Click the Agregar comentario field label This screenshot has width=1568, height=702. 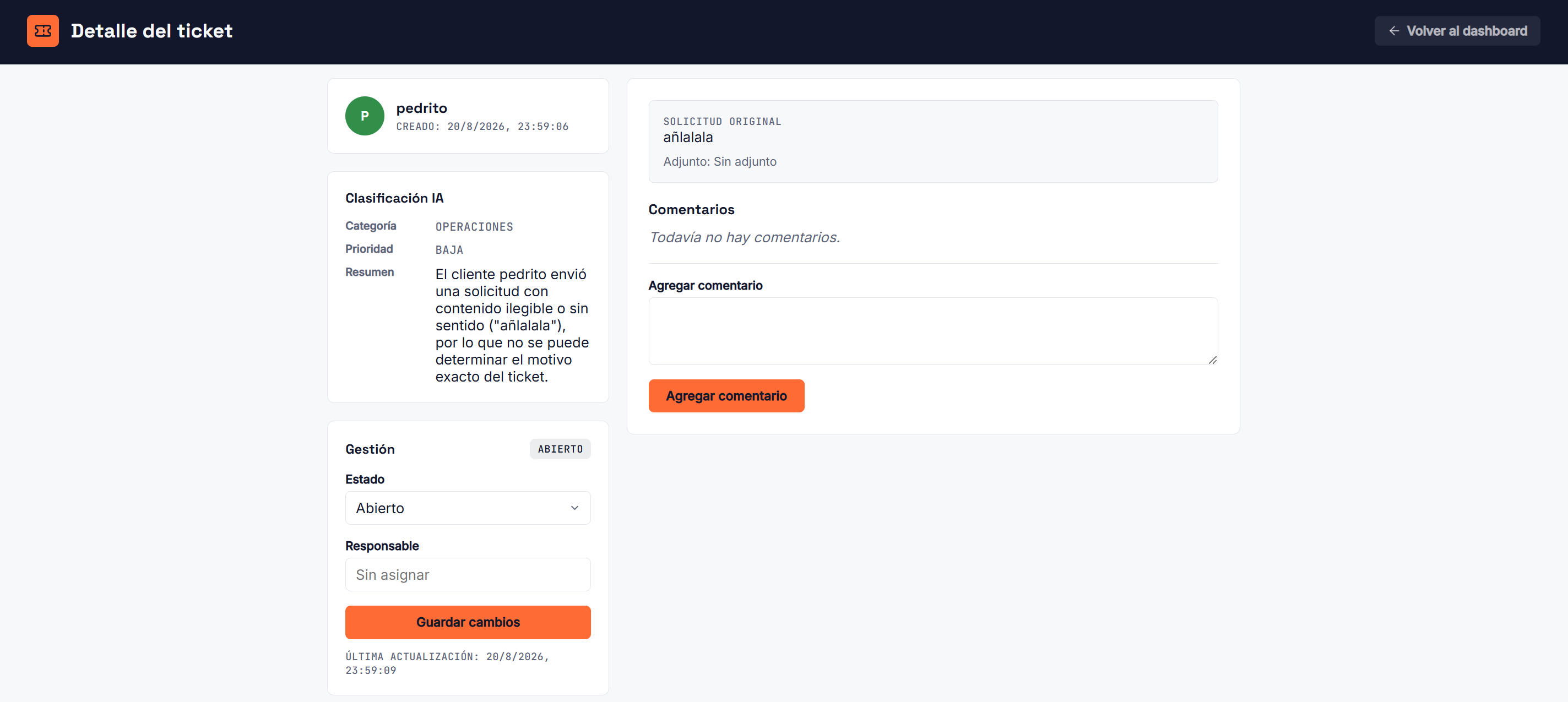point(705,285)
